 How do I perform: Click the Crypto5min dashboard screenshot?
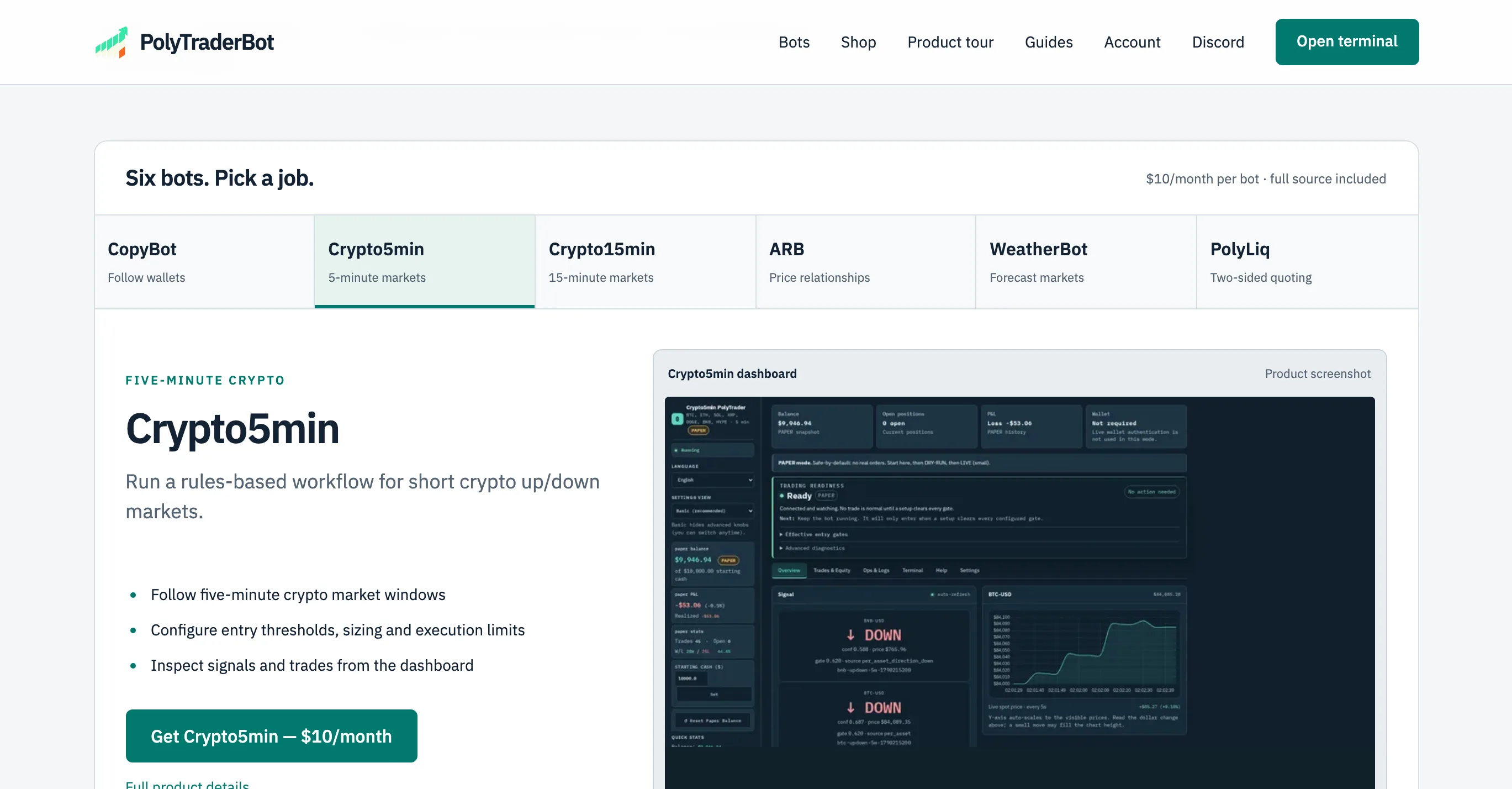tap(1019, 592)
